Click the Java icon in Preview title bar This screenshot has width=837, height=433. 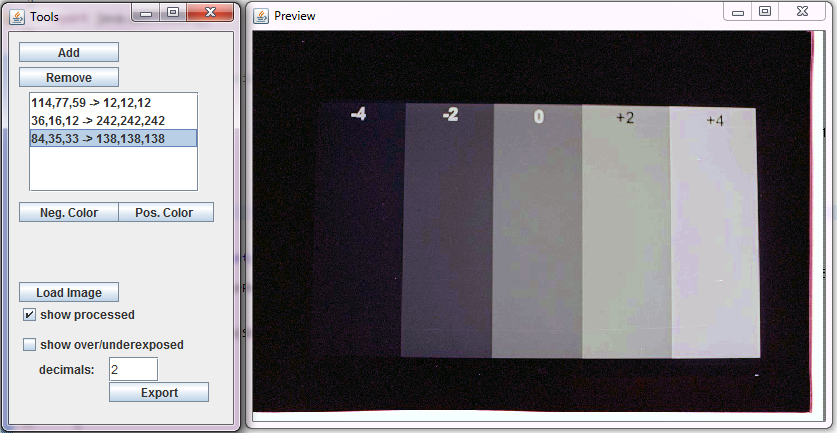pyautogui.click(x=261, y=16)
